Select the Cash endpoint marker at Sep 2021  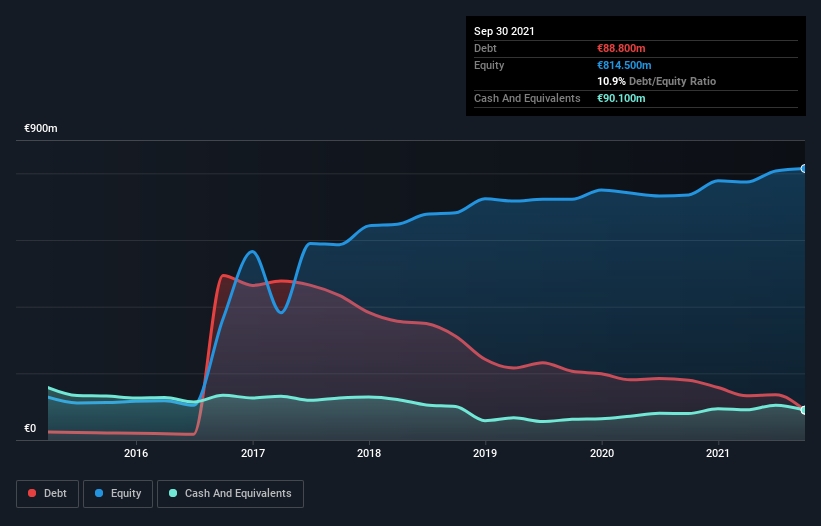pos(804,410)
